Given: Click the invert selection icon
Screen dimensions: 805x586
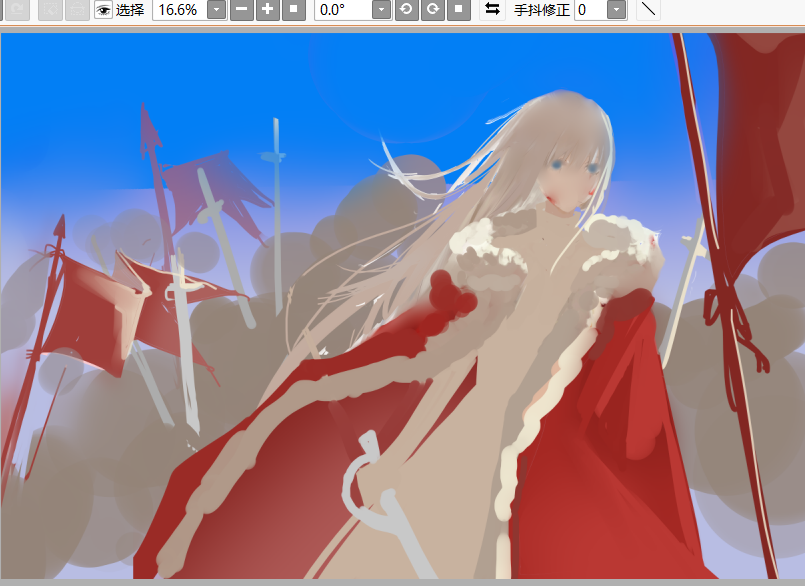Looking at the screenshot, I should tap(76, 10).
